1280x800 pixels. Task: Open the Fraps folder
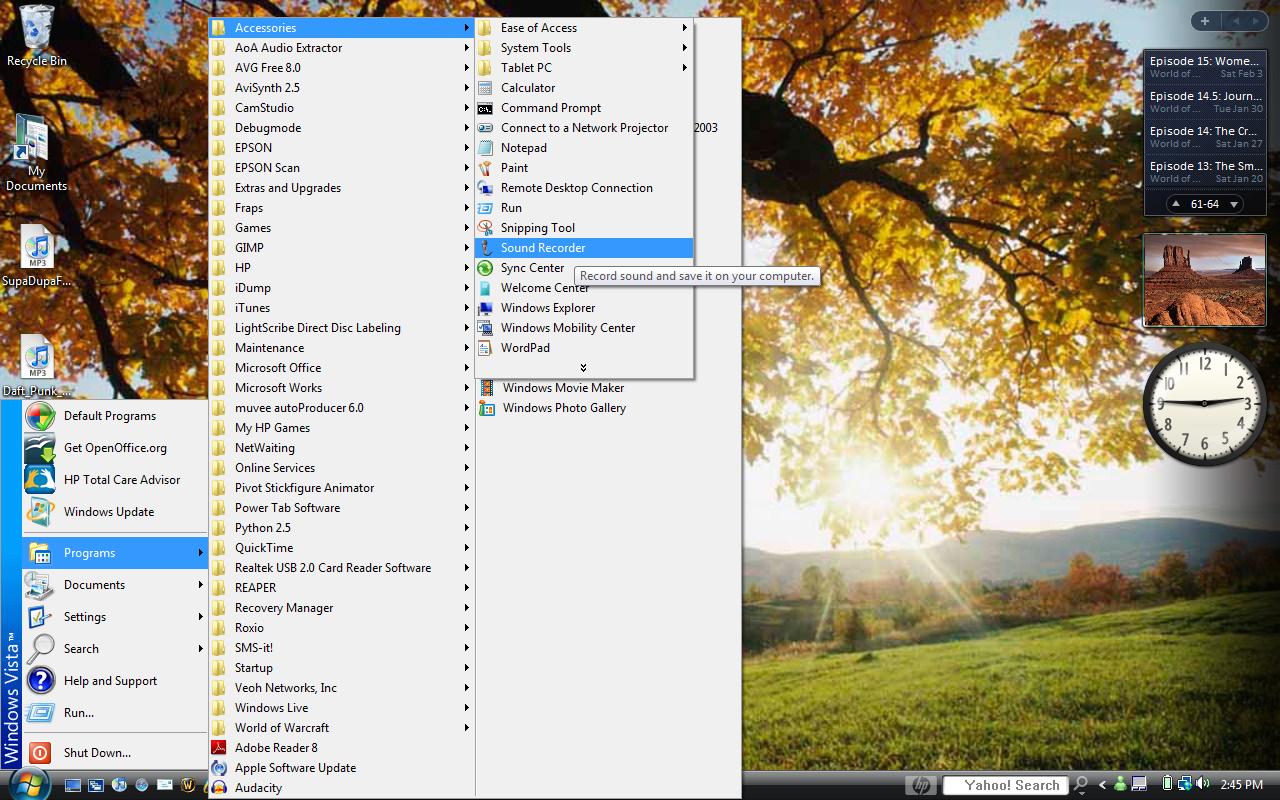[341, 208]
